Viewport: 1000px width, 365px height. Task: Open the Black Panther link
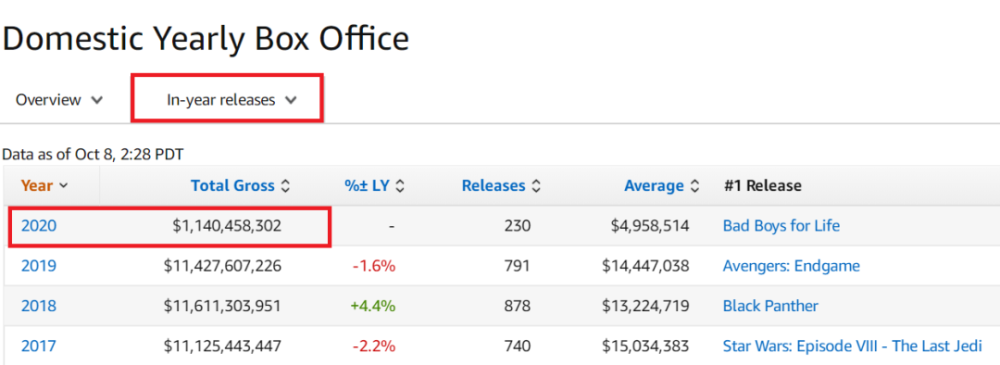[x=770, y=306]
